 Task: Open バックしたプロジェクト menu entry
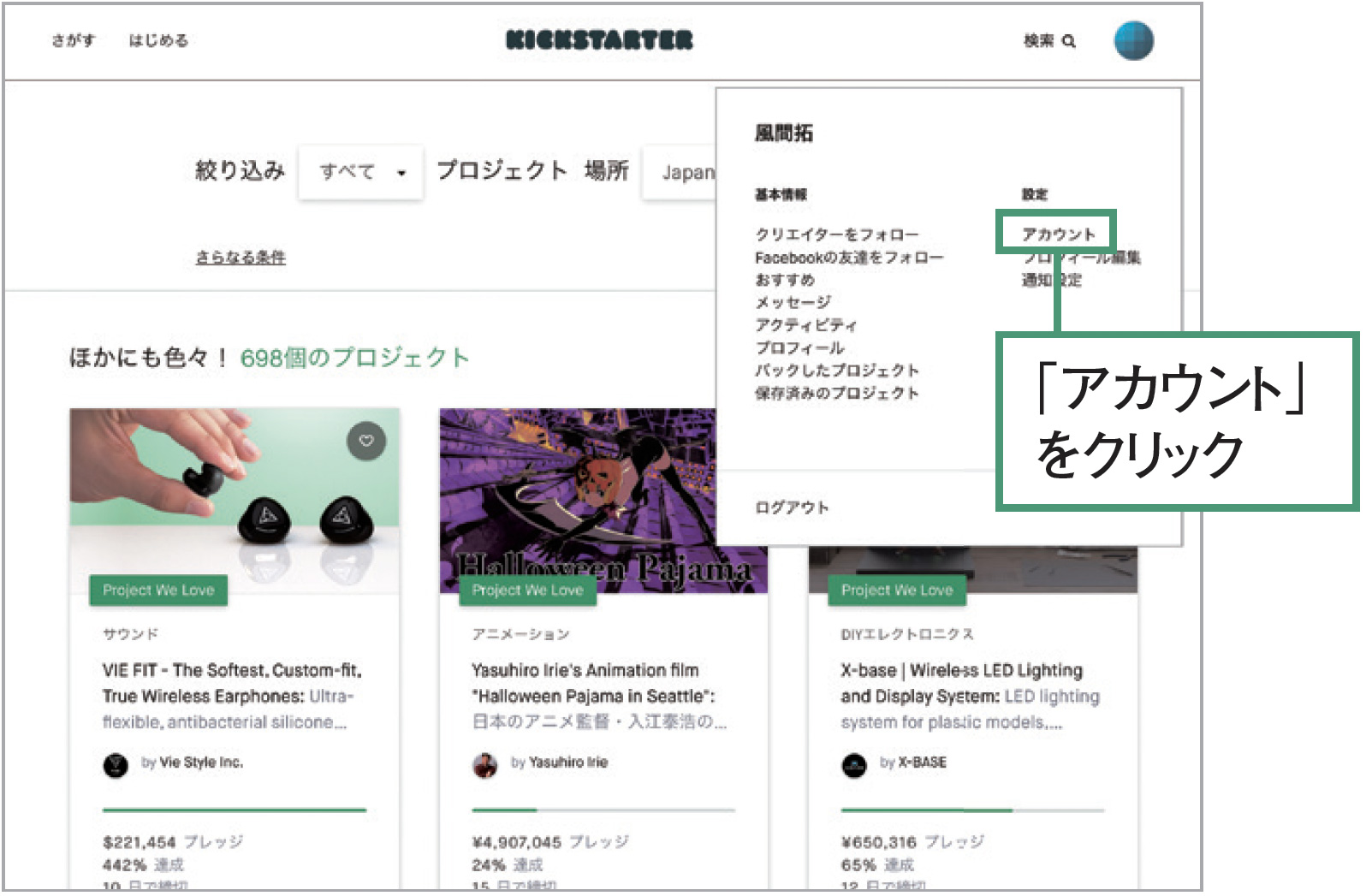[x=837, y=371]
